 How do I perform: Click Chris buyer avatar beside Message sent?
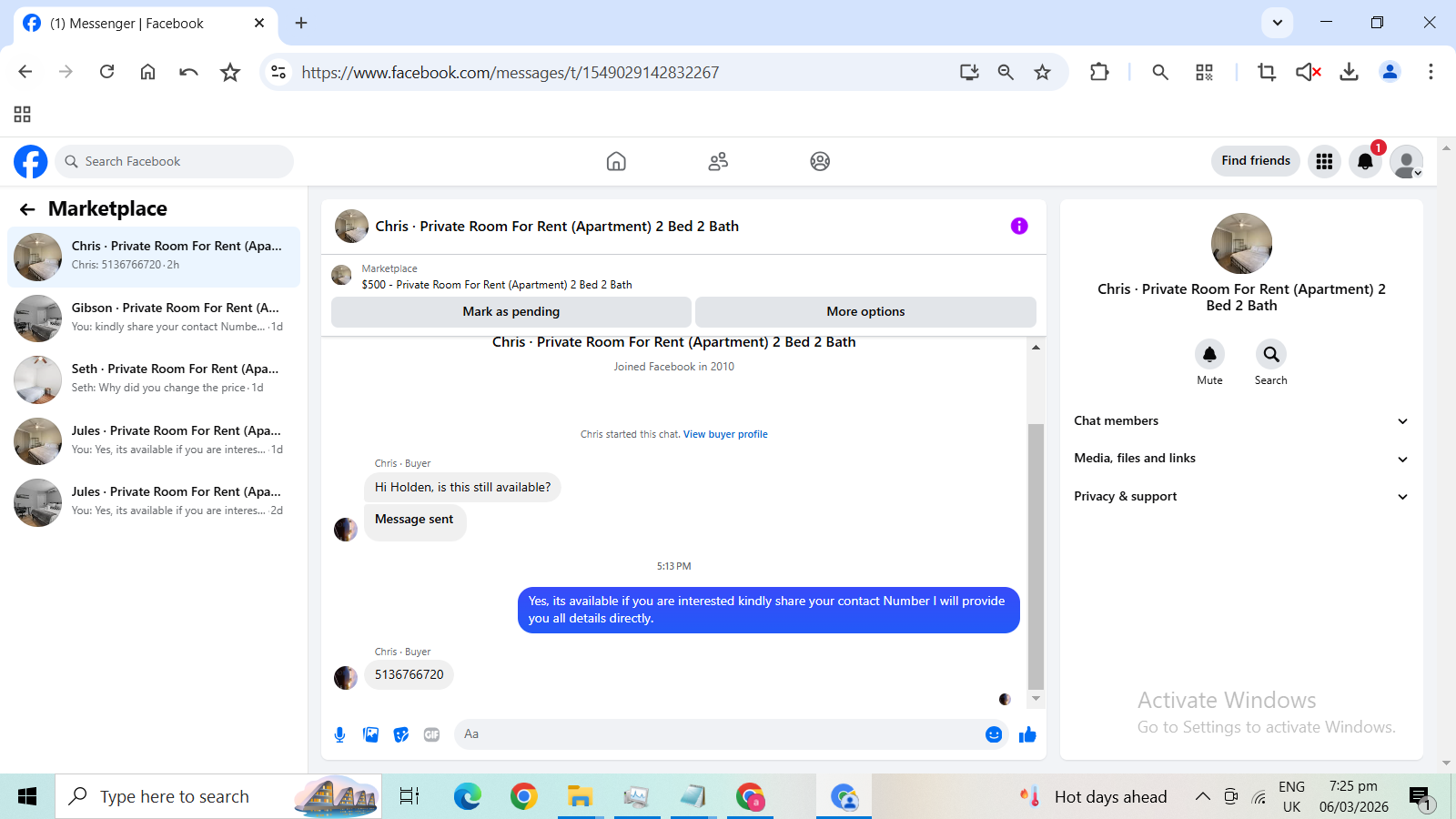(x=346, y=530)
